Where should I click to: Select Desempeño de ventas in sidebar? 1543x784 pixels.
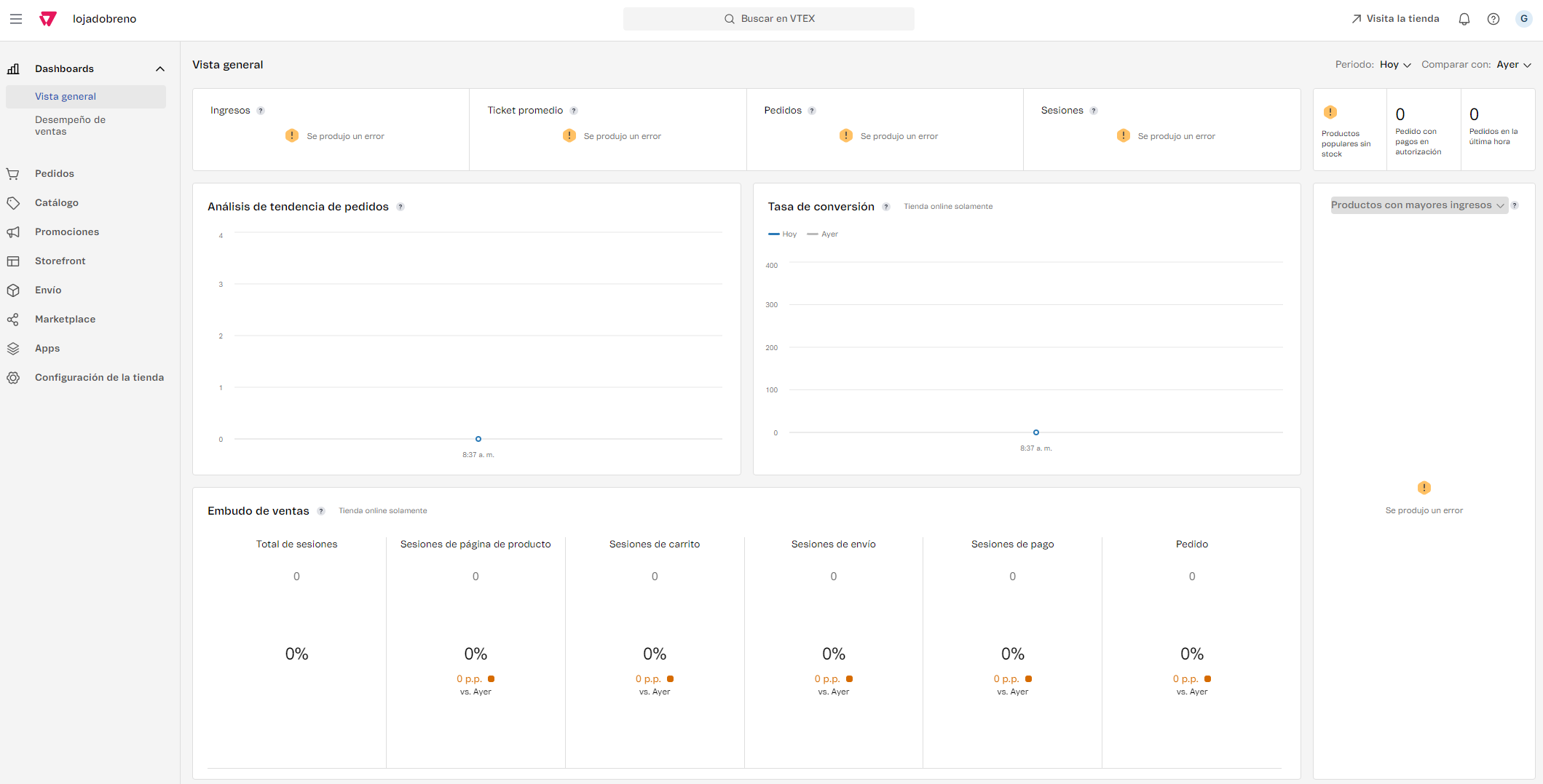pyautogui.click(x=70, y=125)
